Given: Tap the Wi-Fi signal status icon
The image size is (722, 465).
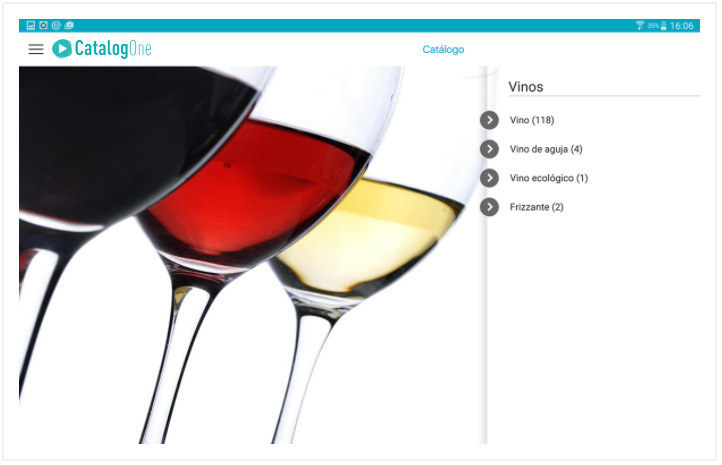Looking at the screenshot, I should pyautogui.click(x=640, y=25).
